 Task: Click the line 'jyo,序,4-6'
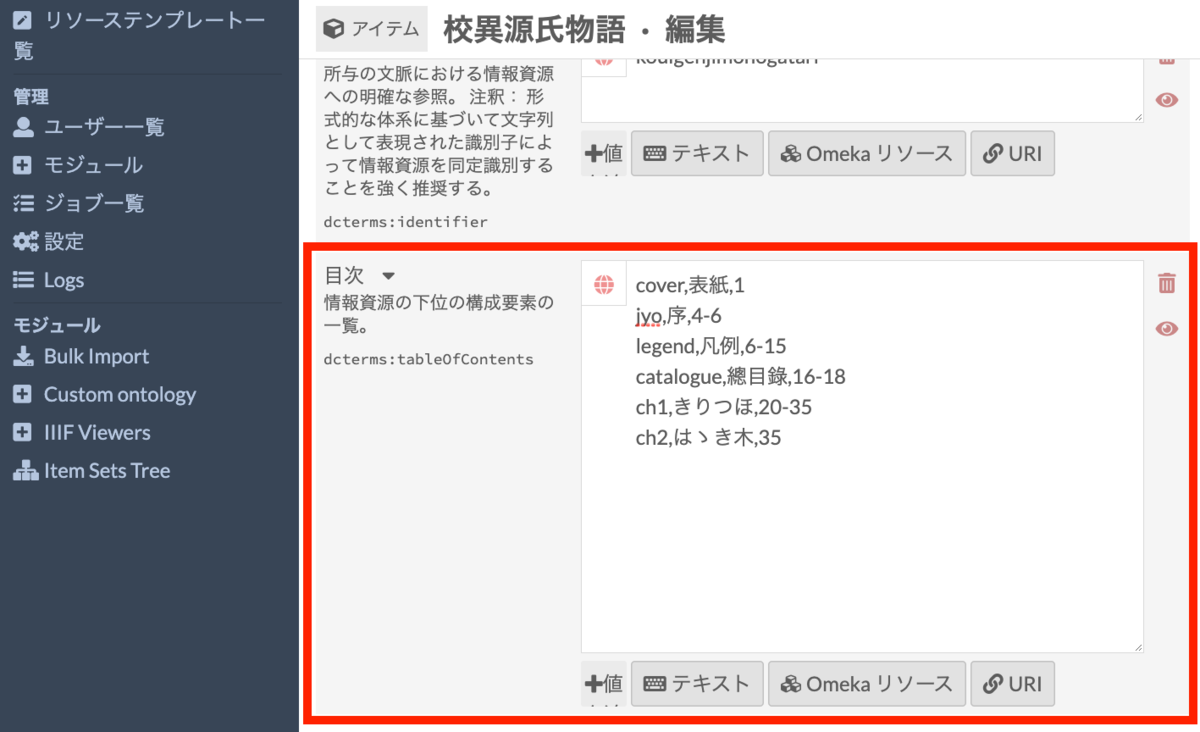pyautogui.click(x=679, y=316)
